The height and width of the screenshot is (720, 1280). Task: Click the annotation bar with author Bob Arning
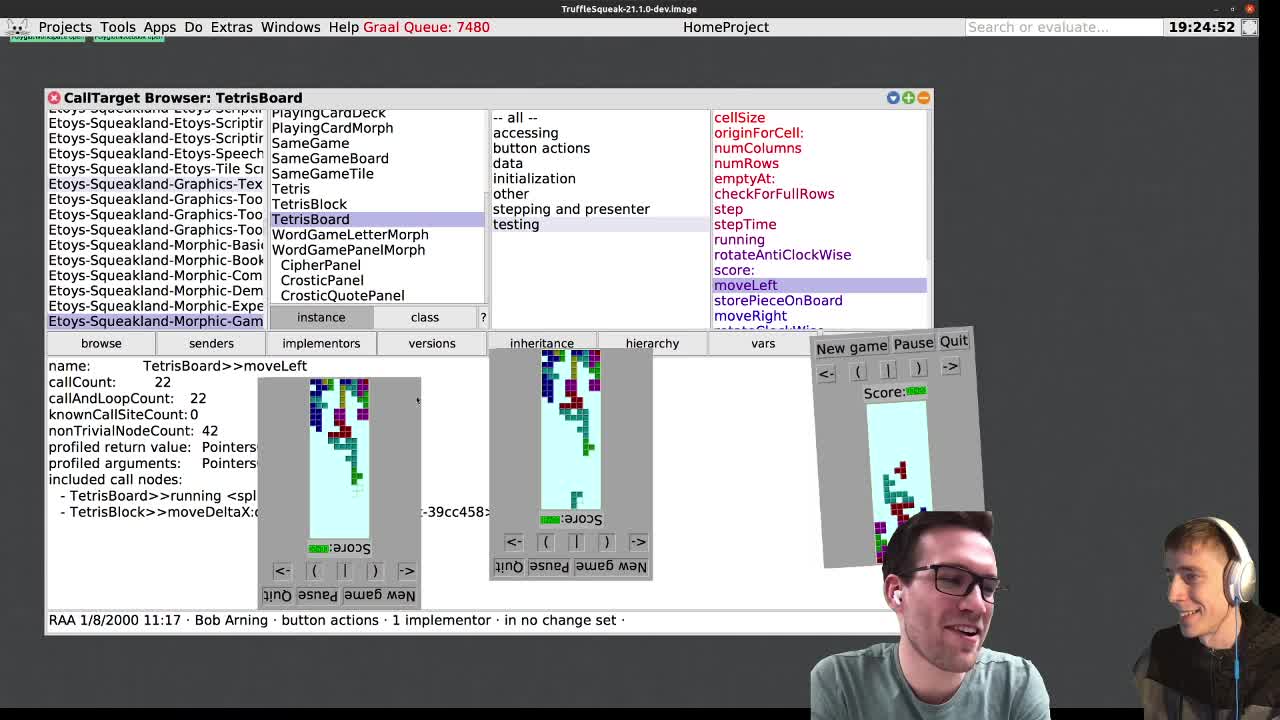(x=470, y=620)
